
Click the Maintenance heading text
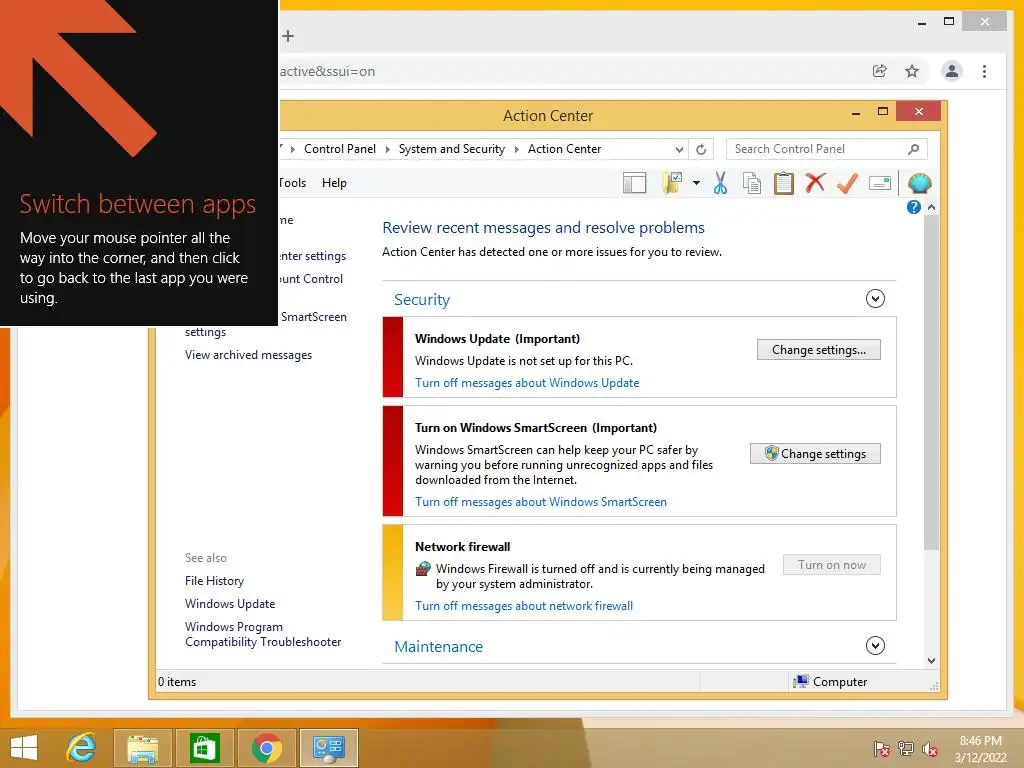(x=438, y=647)
